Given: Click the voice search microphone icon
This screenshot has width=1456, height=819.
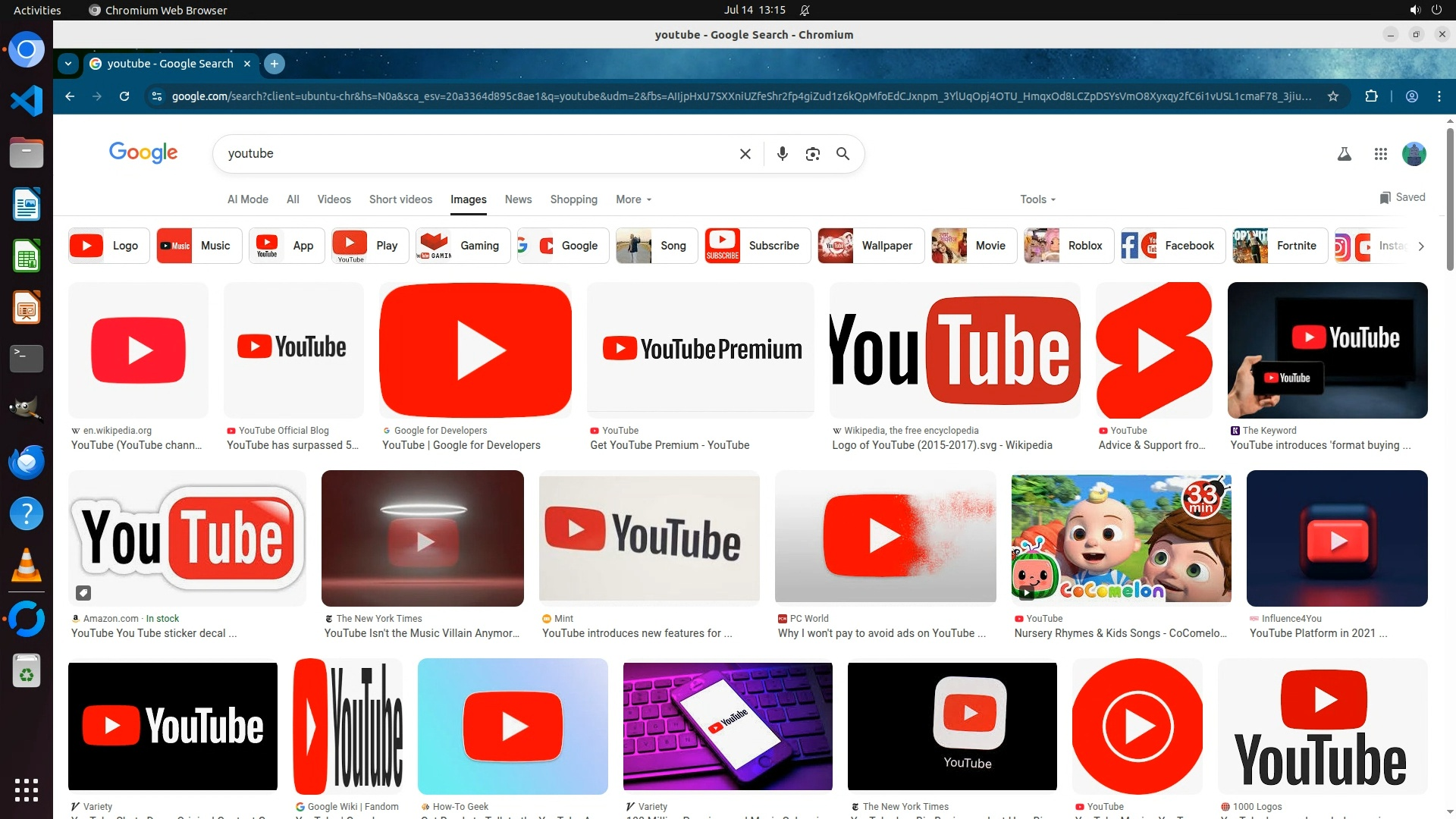Looking at the screenshot, I should [783, 154].
